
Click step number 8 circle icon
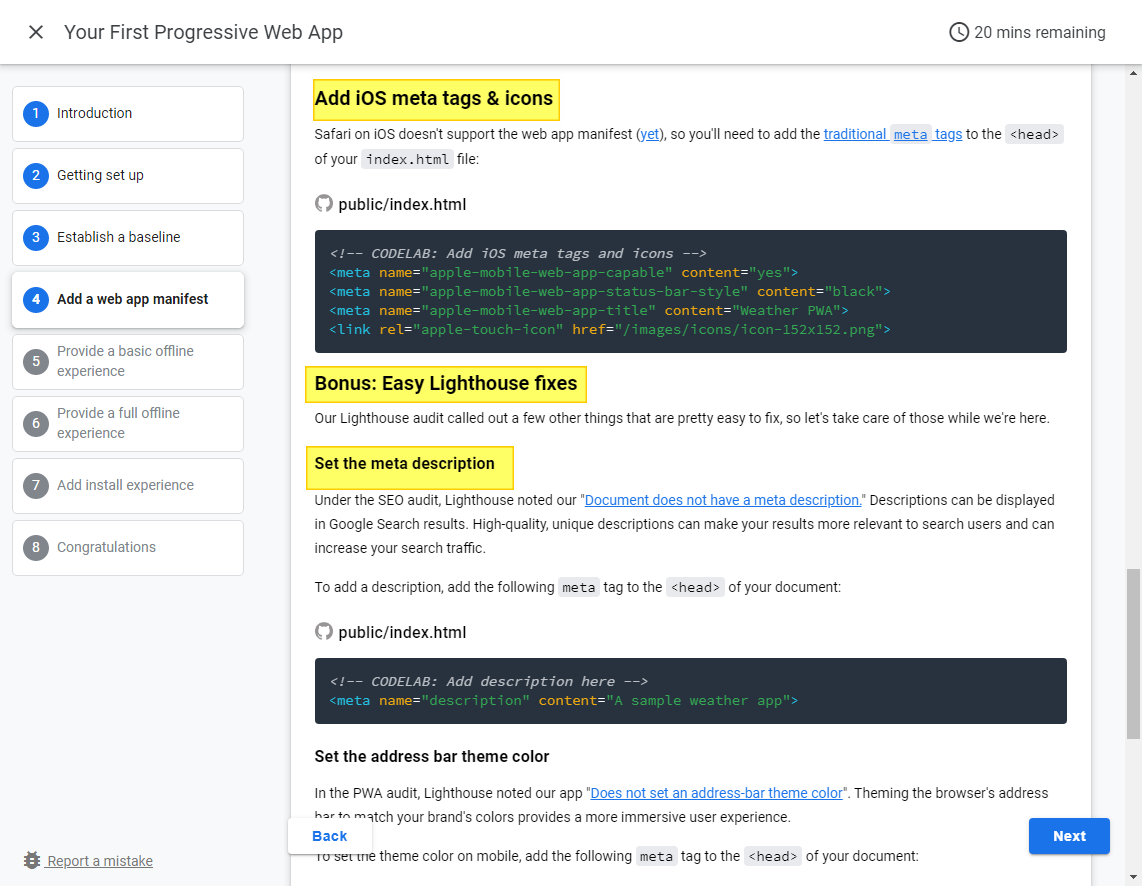36,547
